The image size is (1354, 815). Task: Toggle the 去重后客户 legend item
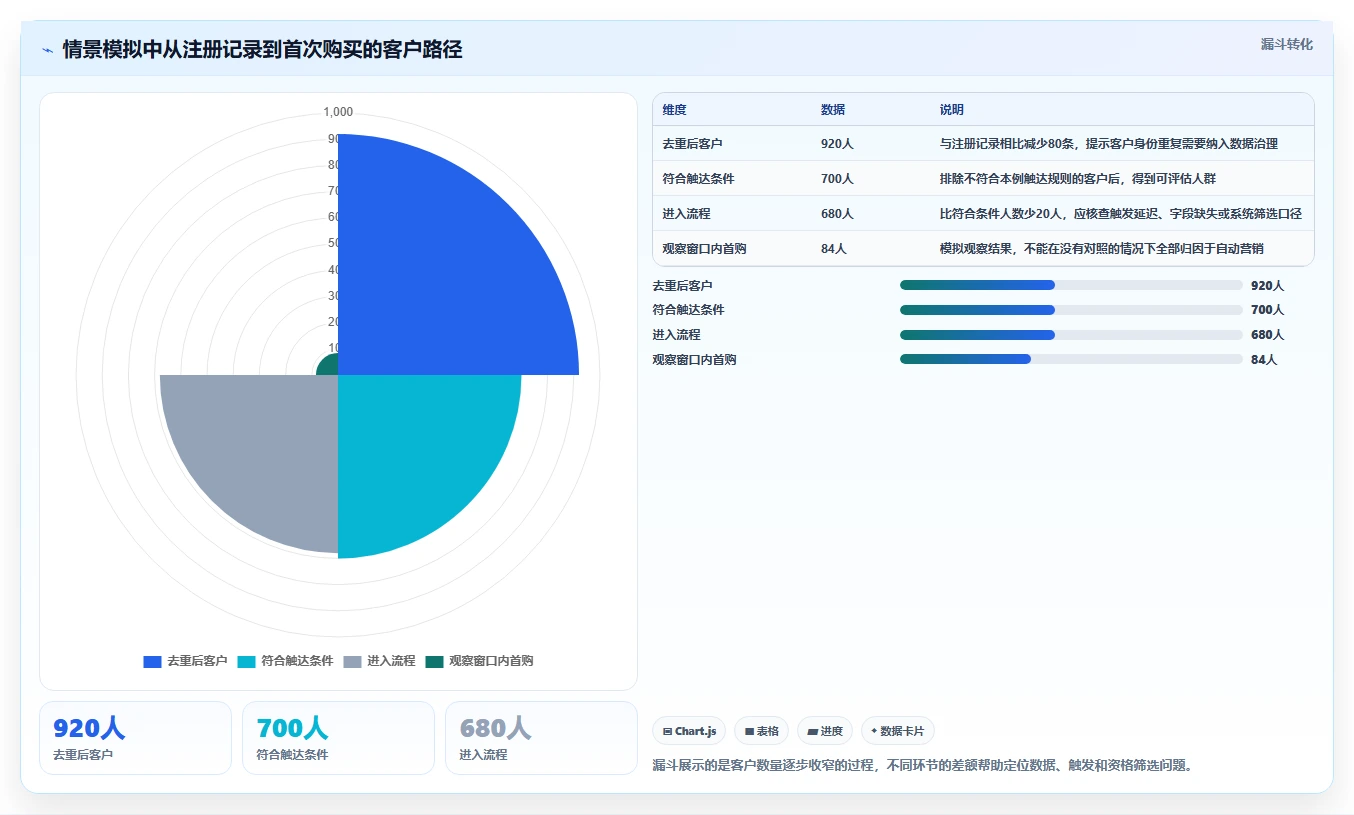[185, 661]
